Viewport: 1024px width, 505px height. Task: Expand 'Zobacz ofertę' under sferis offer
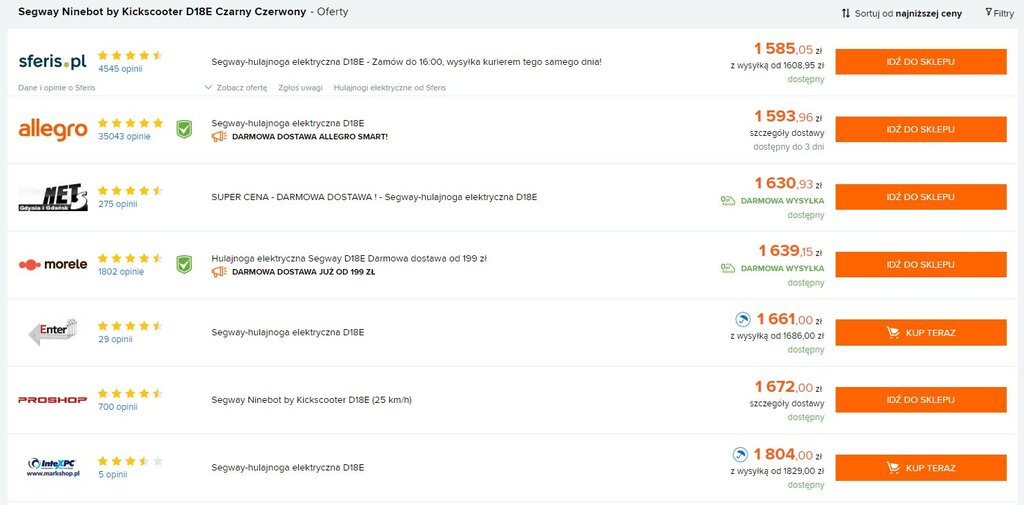[236, 88]
